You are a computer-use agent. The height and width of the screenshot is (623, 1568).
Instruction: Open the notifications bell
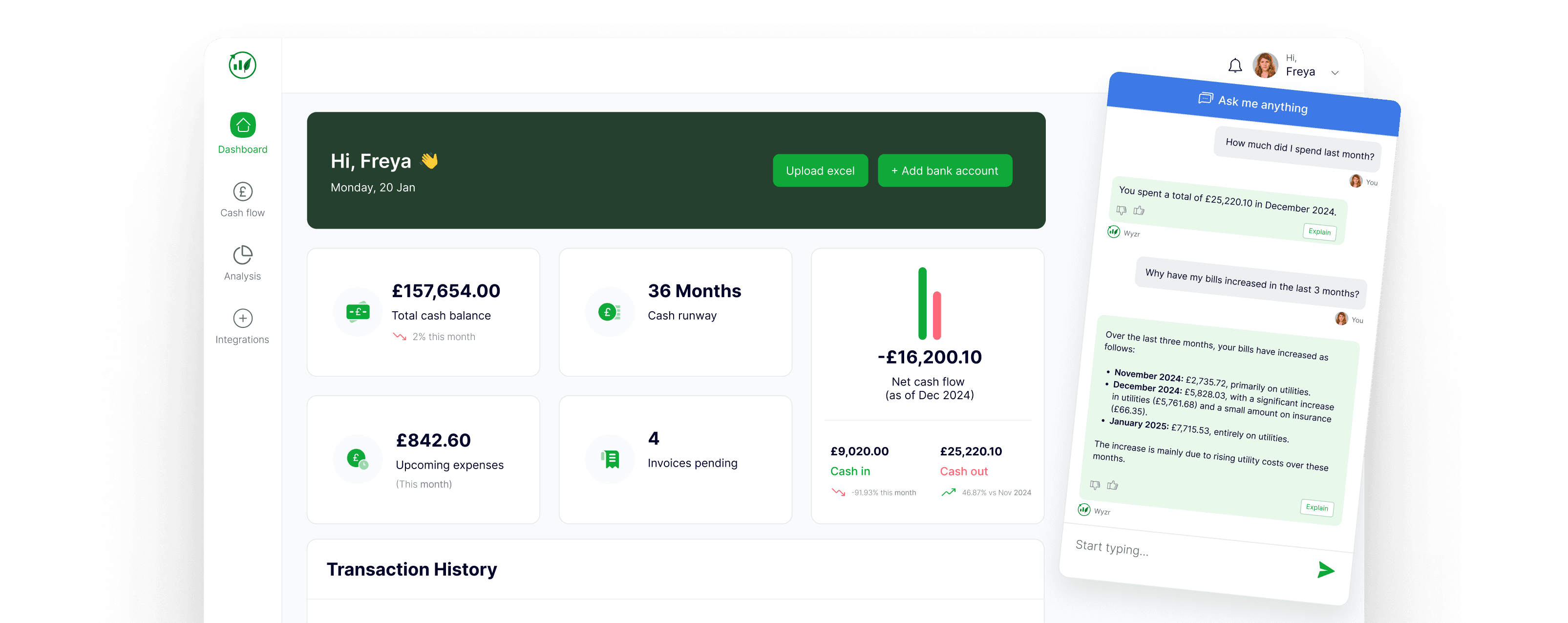click(1235, 66)
